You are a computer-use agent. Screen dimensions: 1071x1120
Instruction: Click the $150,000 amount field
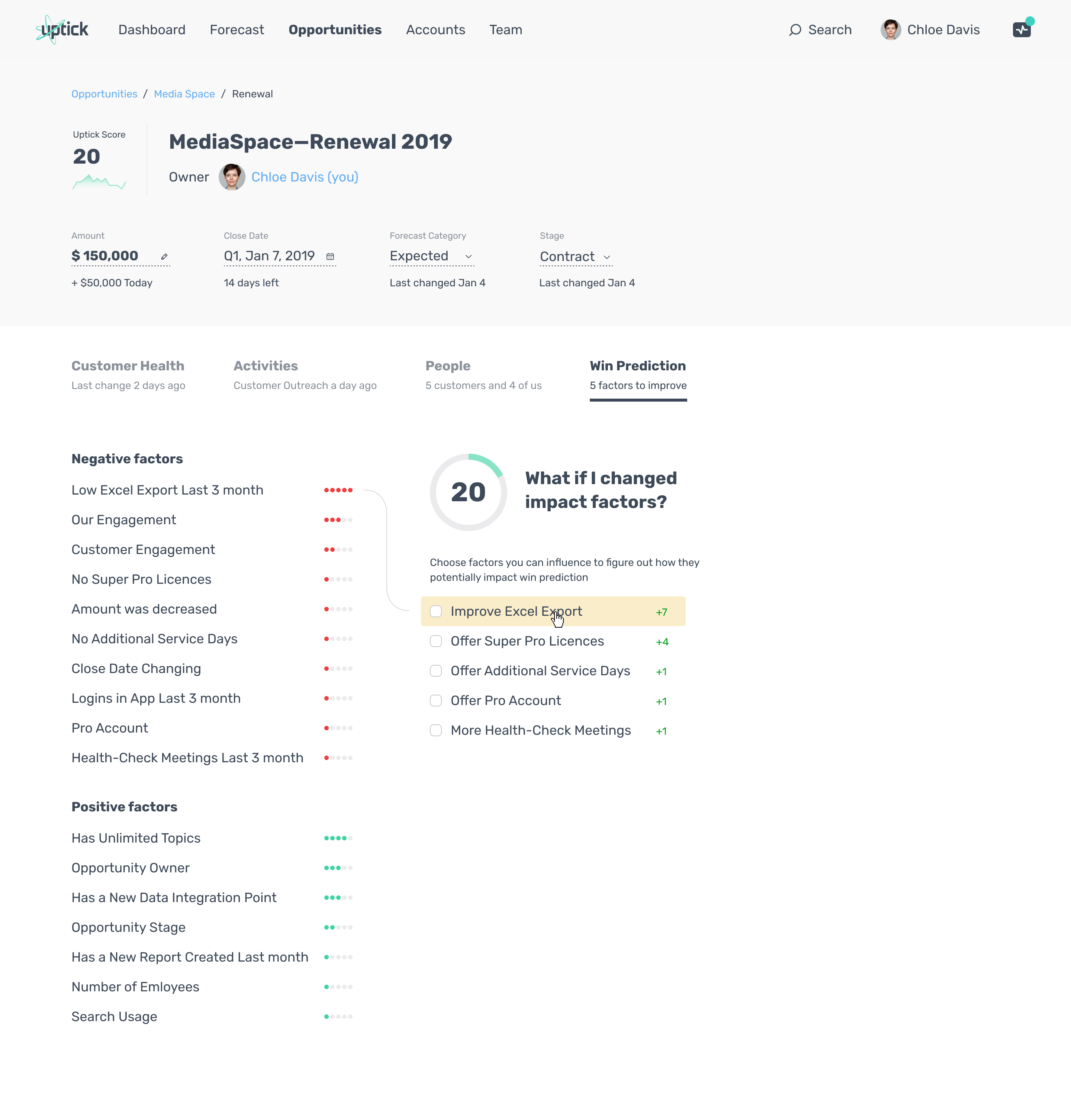point(105,256)
